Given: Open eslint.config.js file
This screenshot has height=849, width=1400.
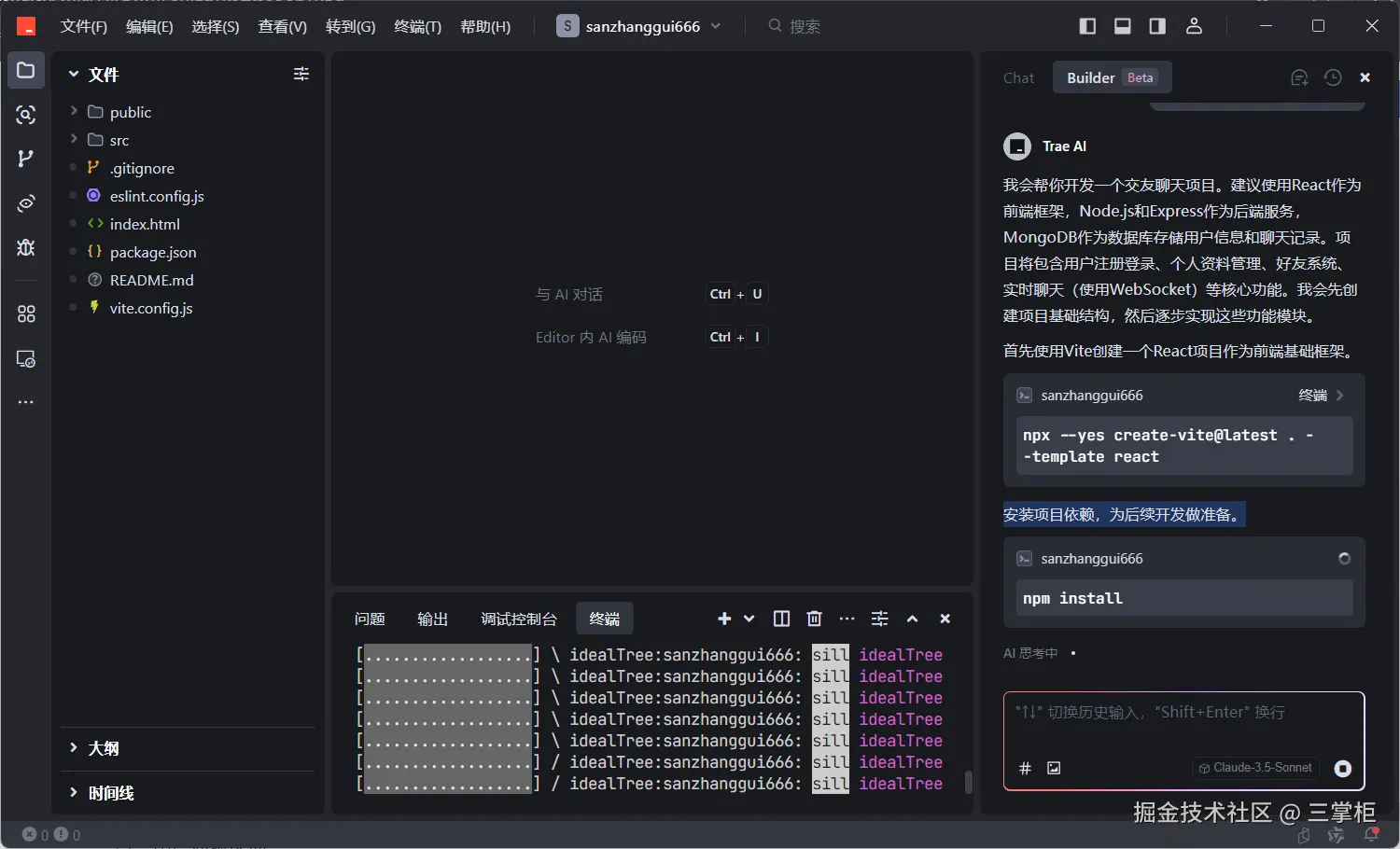Looking at the screenshot, I should click(x=157, y=196).
